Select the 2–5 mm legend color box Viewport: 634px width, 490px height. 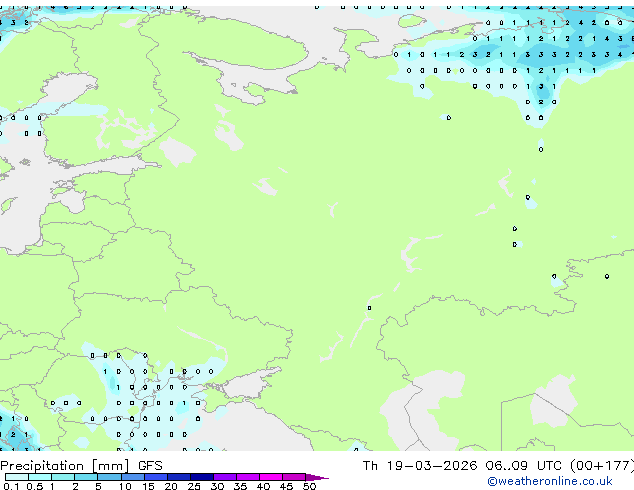pyautogui.click(x=87, y=477)
